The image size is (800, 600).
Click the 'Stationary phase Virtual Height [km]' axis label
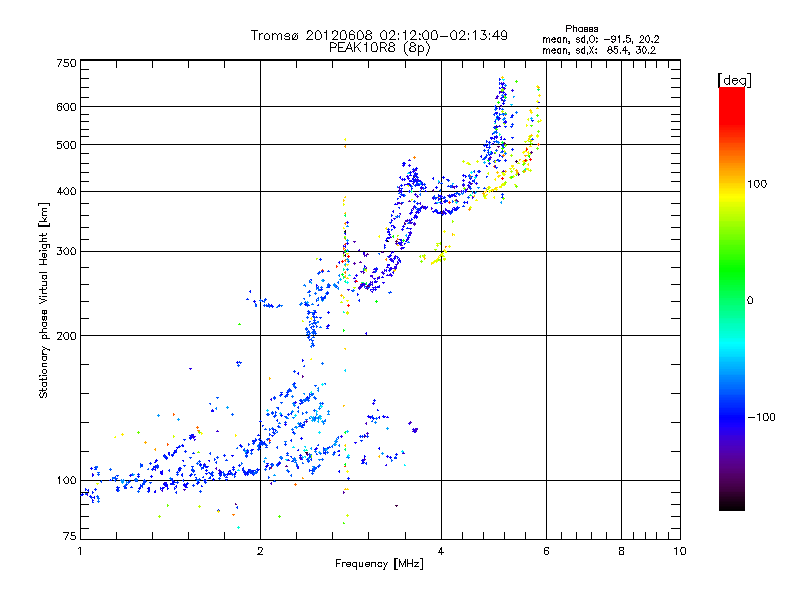43,301
